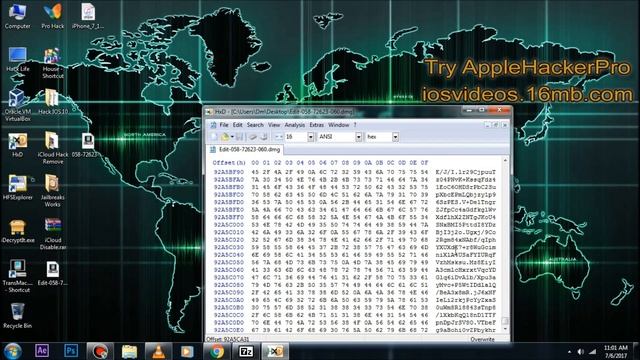Open the Analysis menu in HxD
The height and width of the screenshot is (360, 640).
point(295,125)
